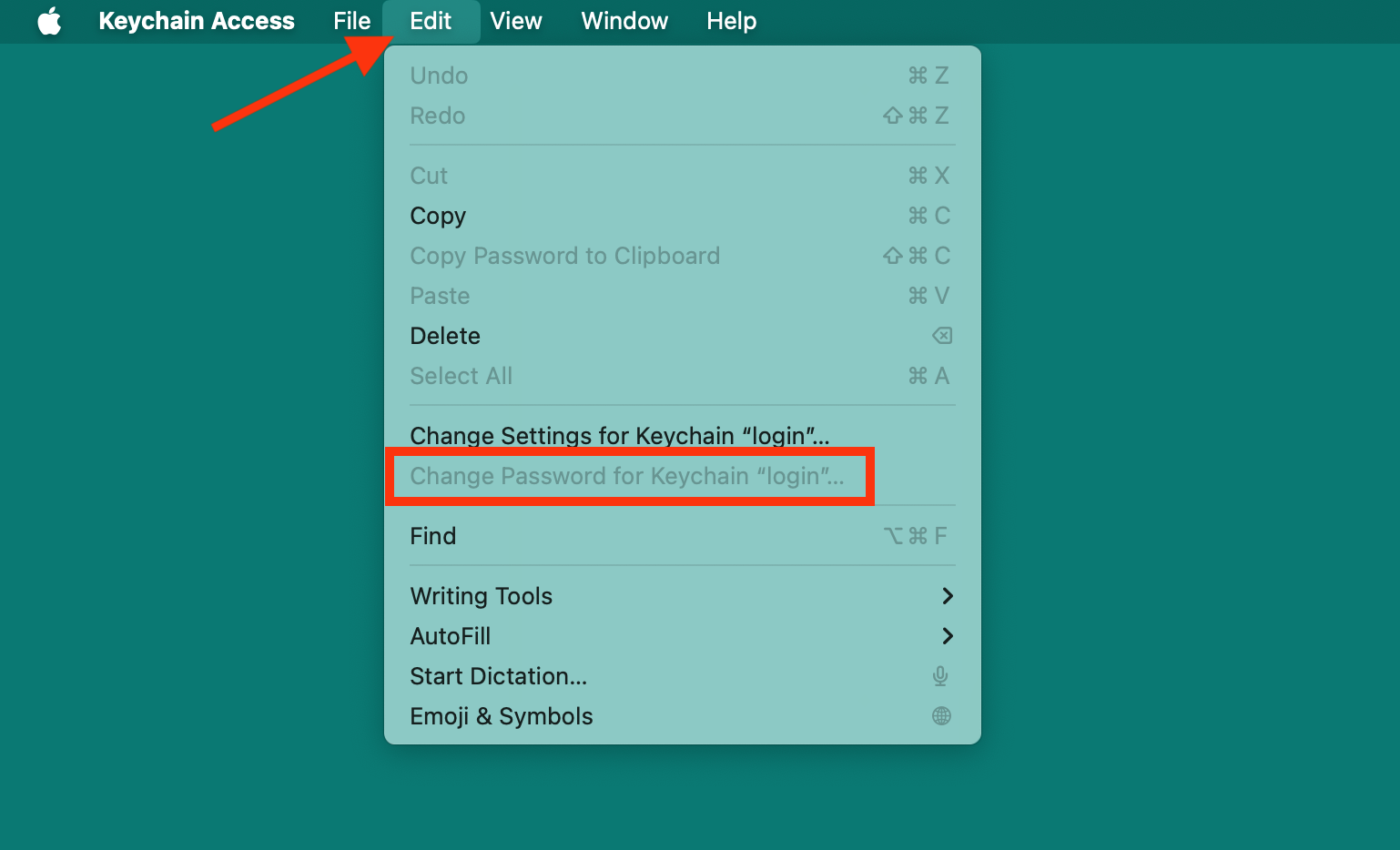Click the delete key symbol beside Delete

(942, 336)
